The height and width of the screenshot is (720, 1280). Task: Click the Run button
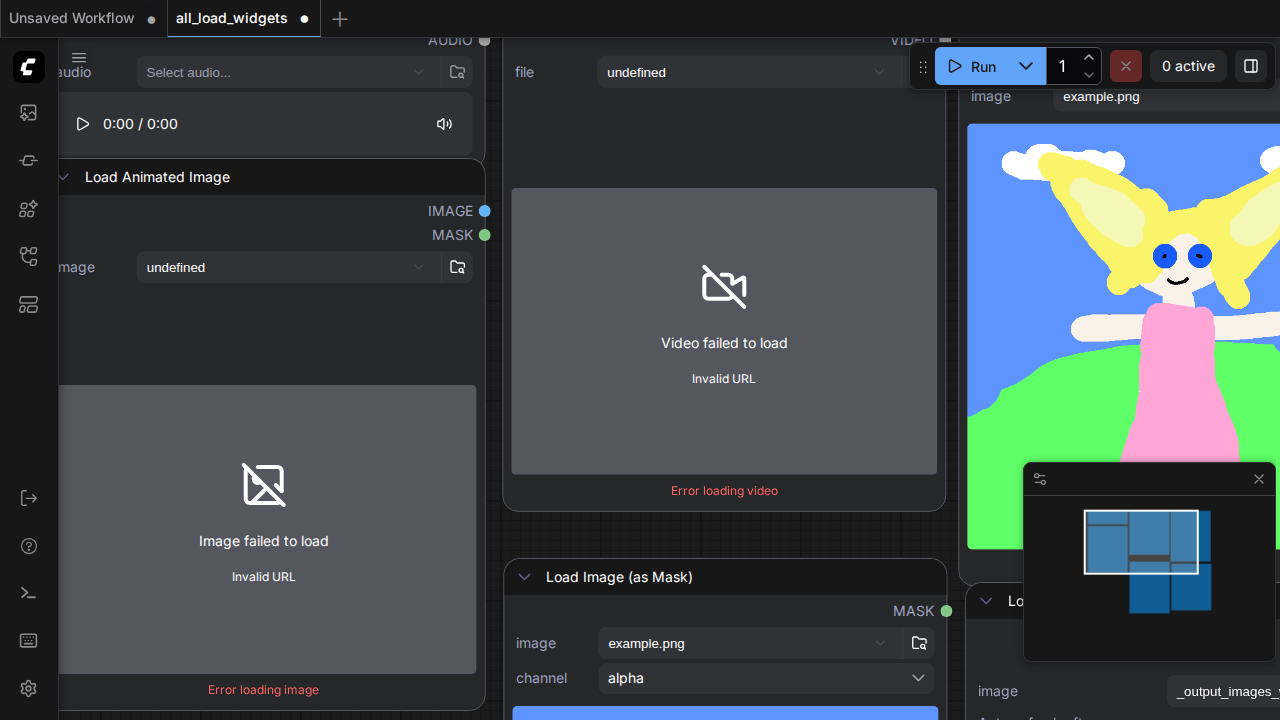coord(972,66)
